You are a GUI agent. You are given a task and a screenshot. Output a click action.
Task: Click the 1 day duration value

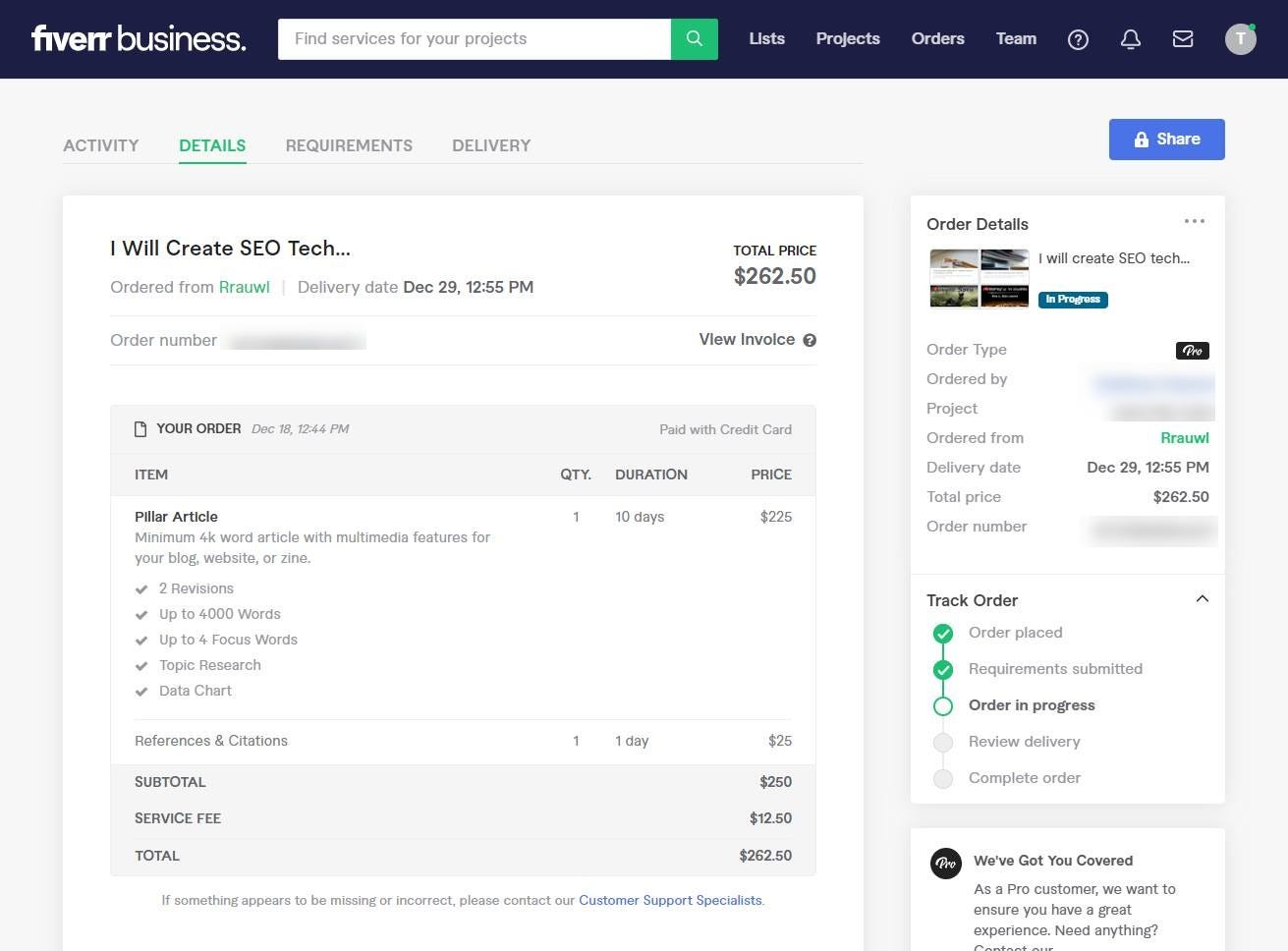click(x=632, y=741)
